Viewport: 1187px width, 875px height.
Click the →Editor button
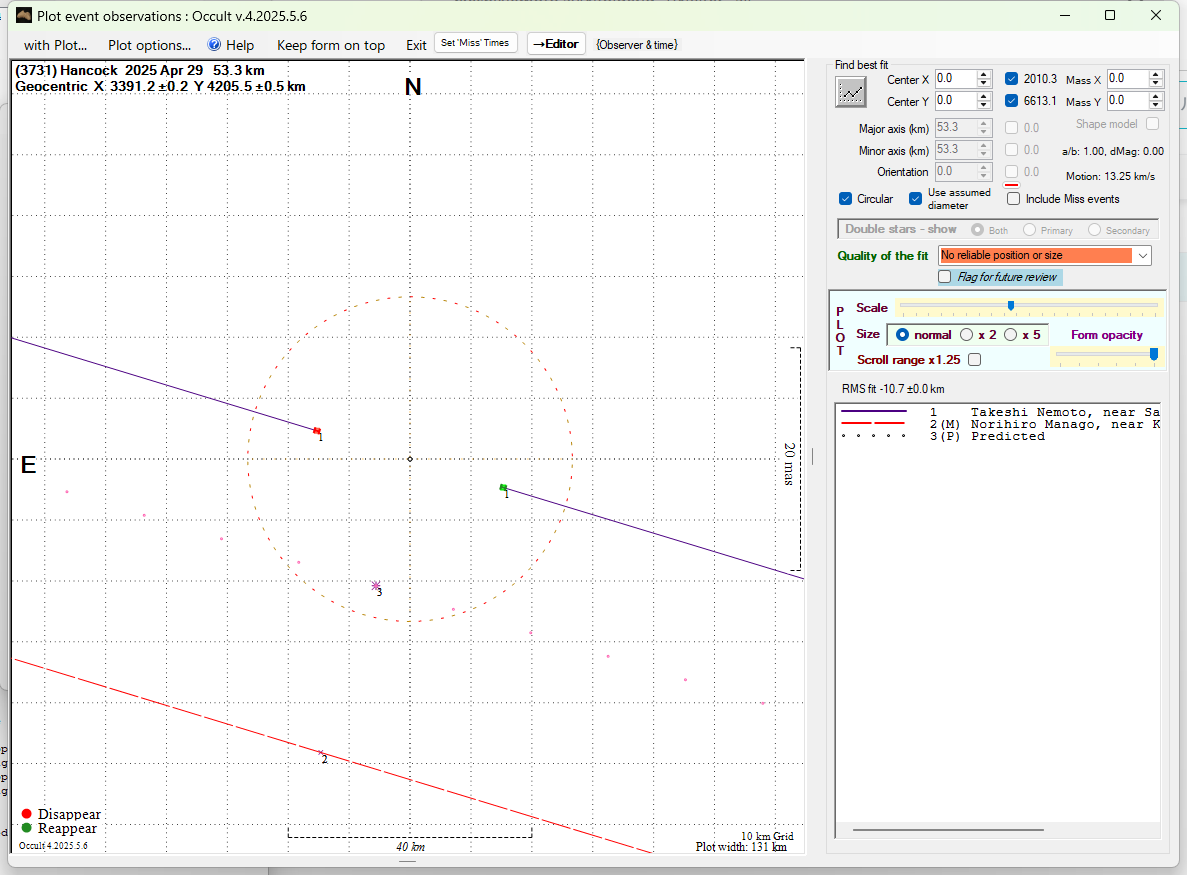coord(555,44)
